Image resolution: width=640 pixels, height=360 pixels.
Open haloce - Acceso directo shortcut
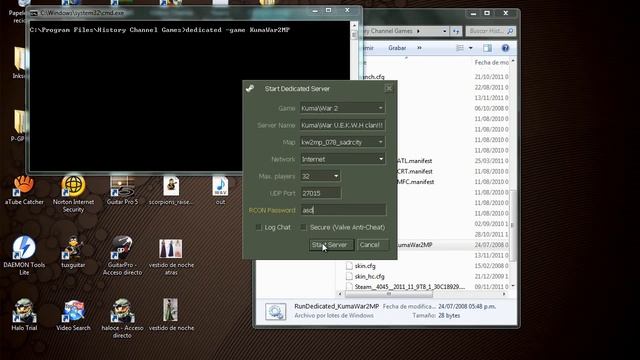click(x=122, y=311)
